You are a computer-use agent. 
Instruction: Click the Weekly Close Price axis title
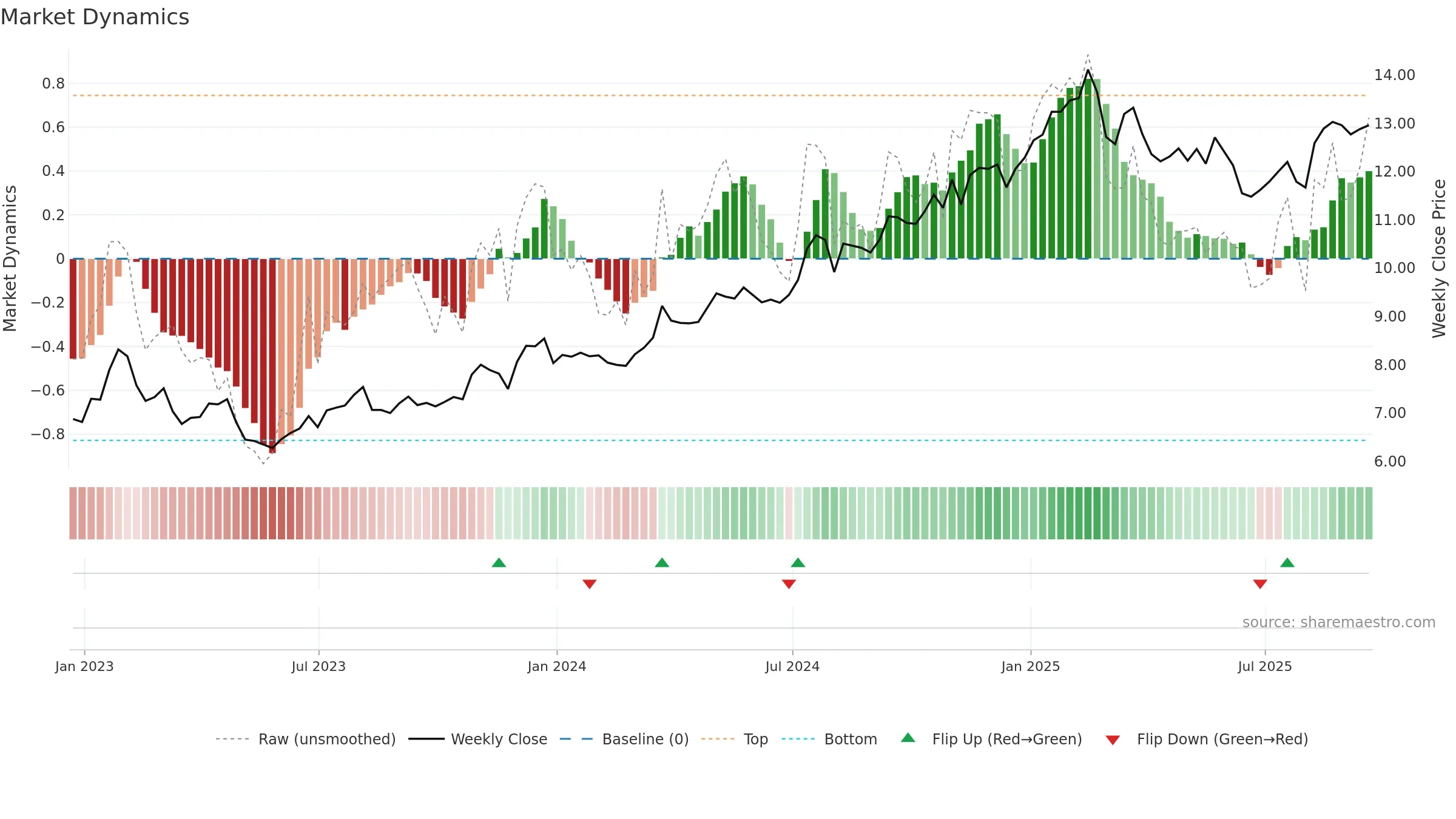click(x=1439, y=258)
